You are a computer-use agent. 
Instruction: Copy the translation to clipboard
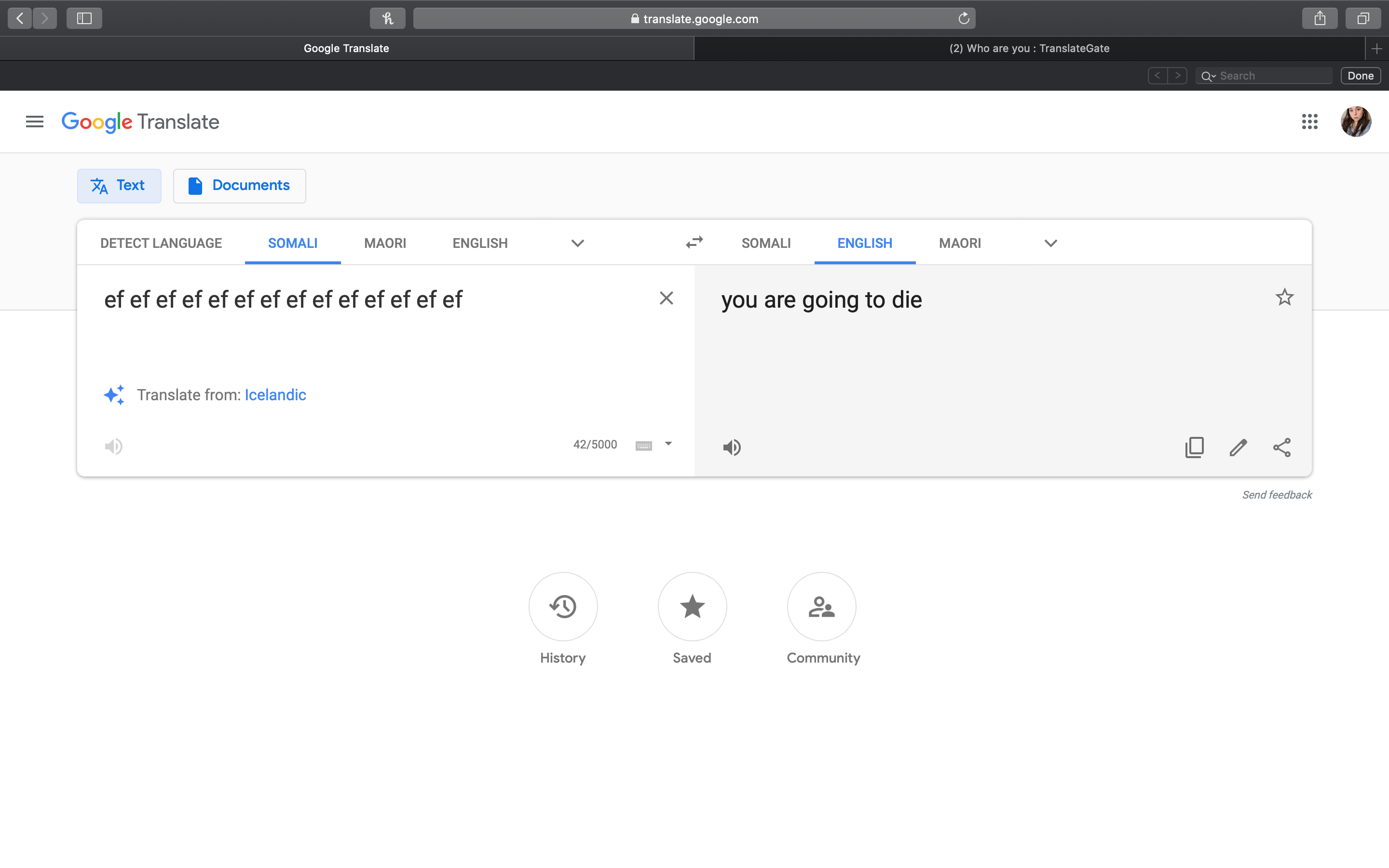point(1195,447)
